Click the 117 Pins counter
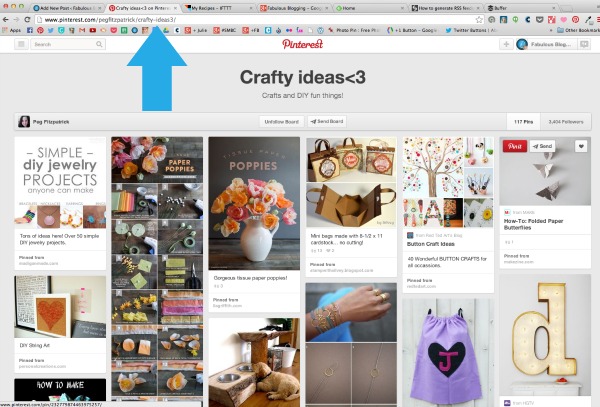Viewport: 600px width, 407px height. click(x=523, y=122)
